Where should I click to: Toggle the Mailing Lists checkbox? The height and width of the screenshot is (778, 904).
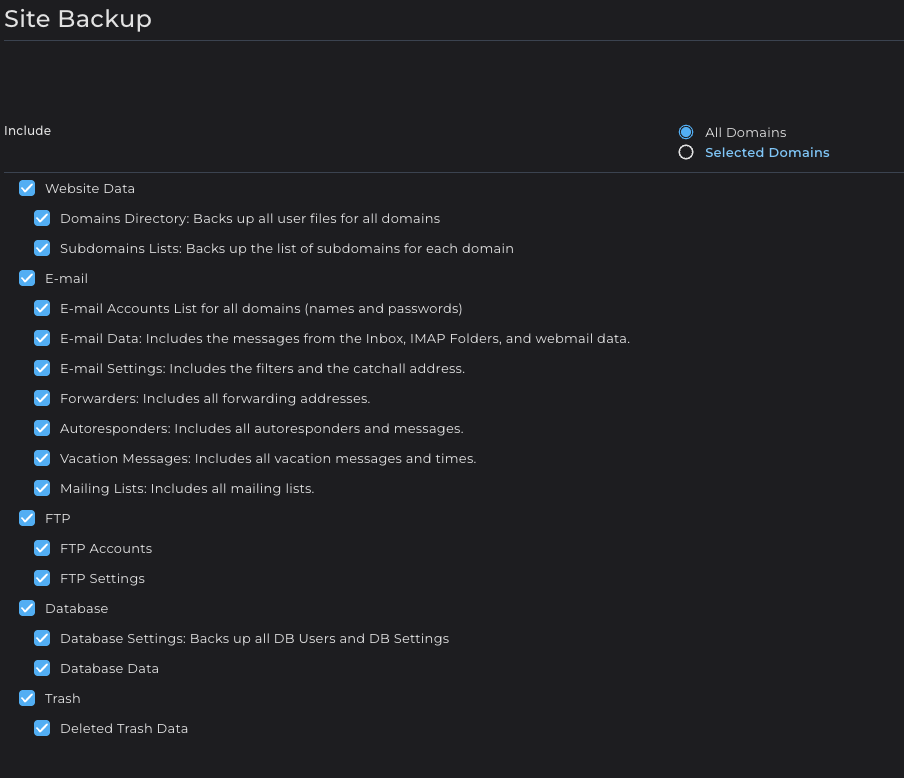42,488
